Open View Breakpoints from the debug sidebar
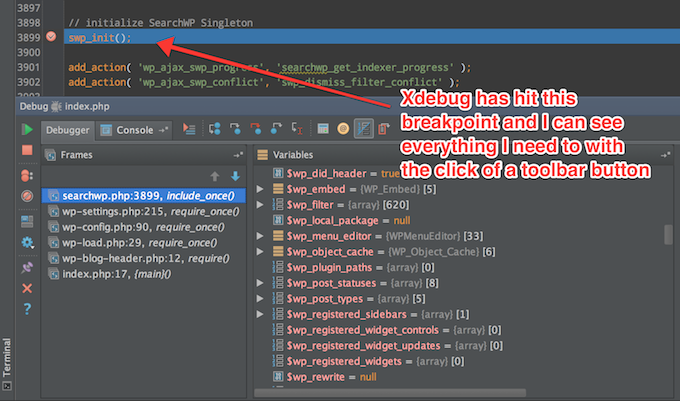Image resolution: width=680 pixels, height=401 pixels. [27, 175]
